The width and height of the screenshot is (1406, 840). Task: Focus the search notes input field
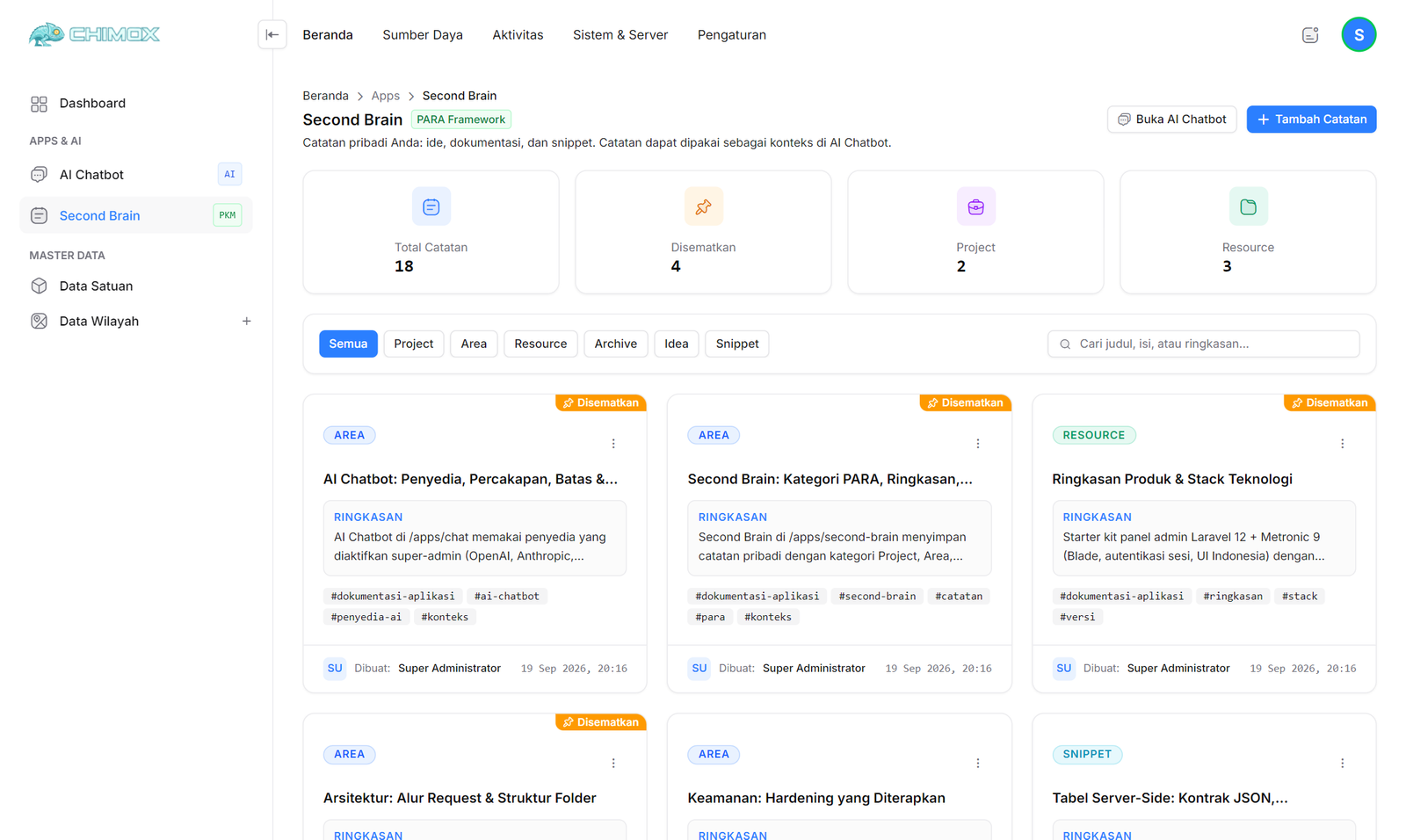pyautogui.click(x=1203, y=344)
